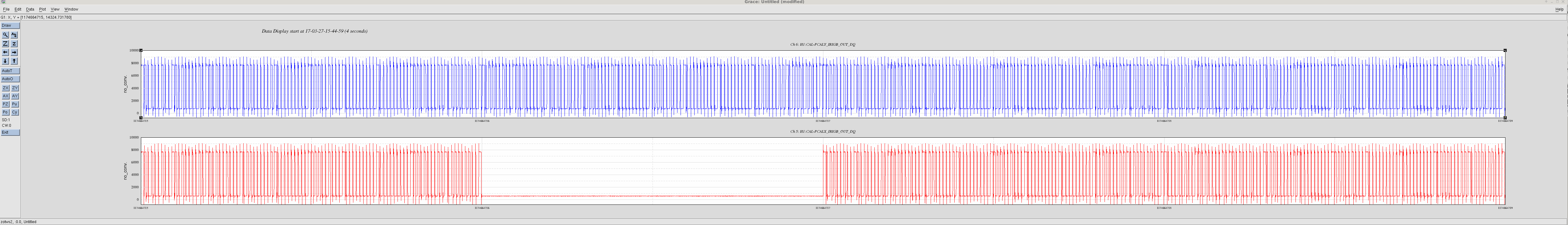Viewport: 1568px width, 225px height.
Task: Click the G1 X, Y coordinate readout
Action: [36, 17]
